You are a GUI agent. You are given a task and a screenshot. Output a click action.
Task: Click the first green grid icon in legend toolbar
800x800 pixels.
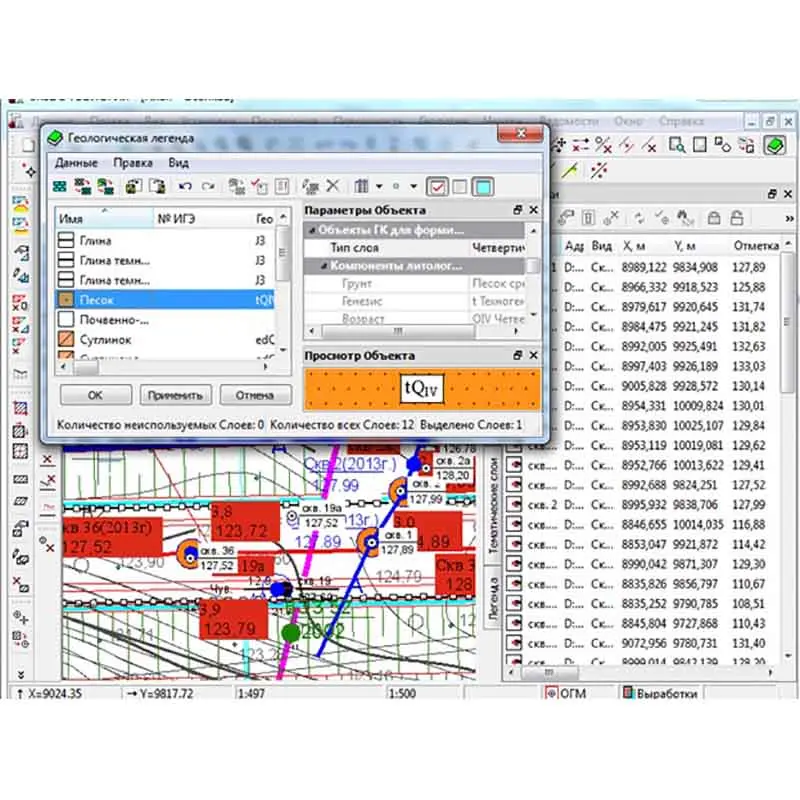(x=61, y=187)
